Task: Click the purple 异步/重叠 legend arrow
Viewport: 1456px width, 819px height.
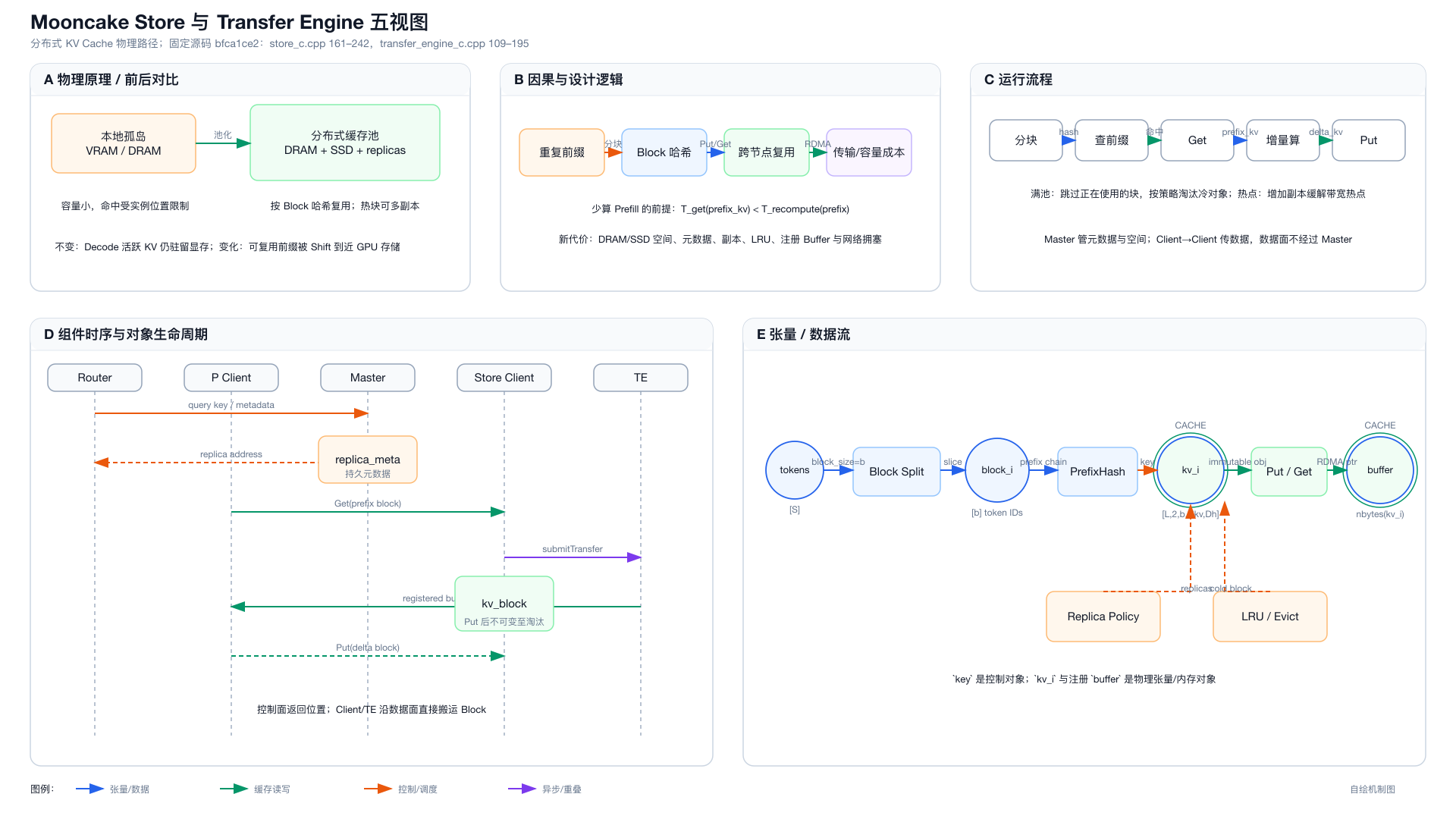Action: point(522,789)
